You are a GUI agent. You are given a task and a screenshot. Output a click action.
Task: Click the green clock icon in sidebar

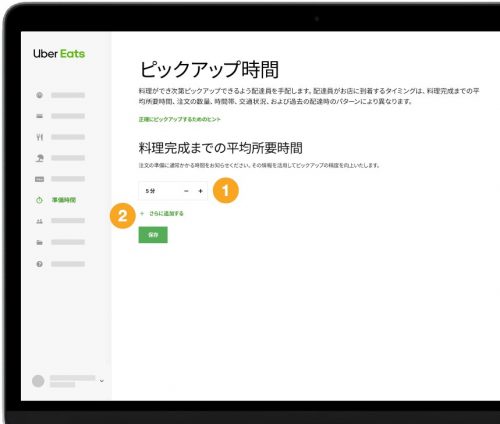[39, 200]
